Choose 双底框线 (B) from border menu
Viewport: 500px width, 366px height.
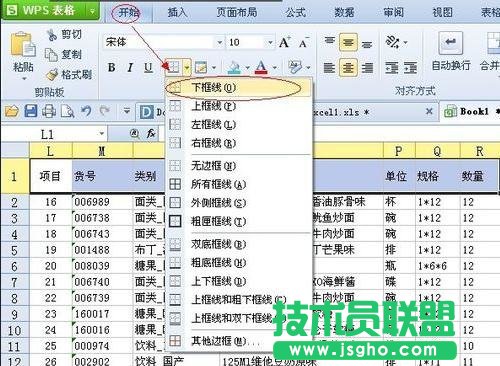[x=239, y=244]
